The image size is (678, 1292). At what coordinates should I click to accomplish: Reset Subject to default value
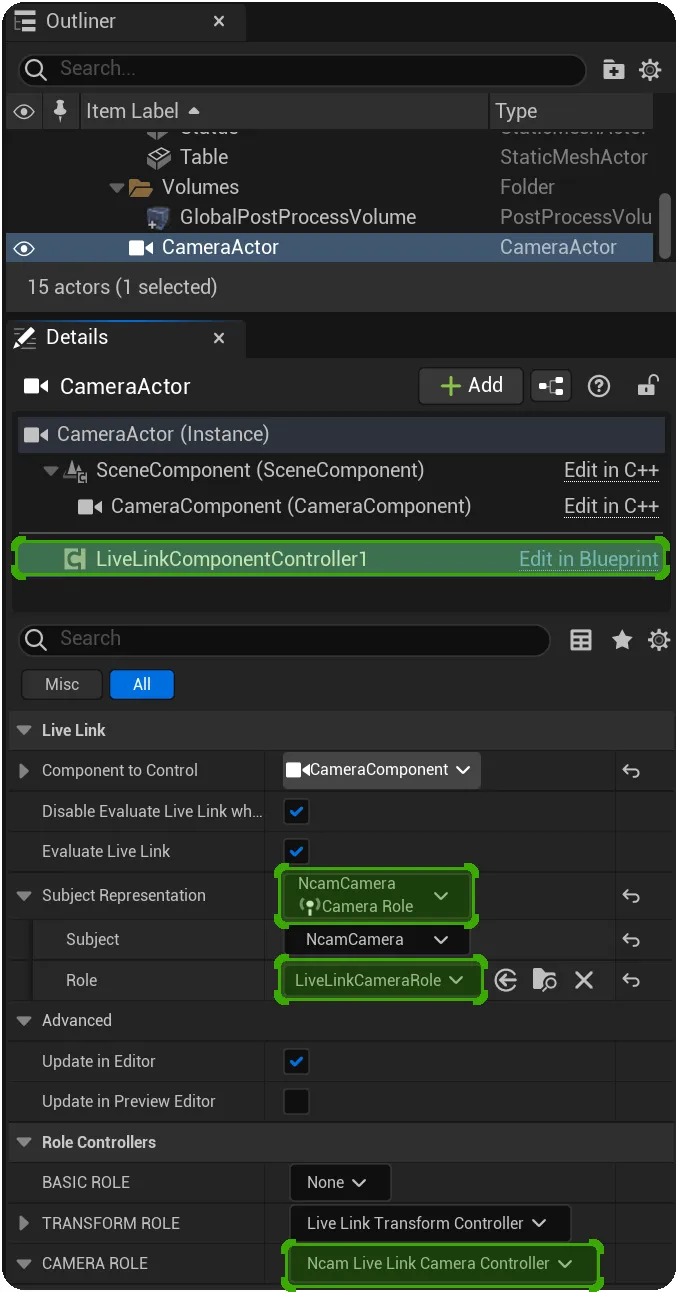coord(631,940)
